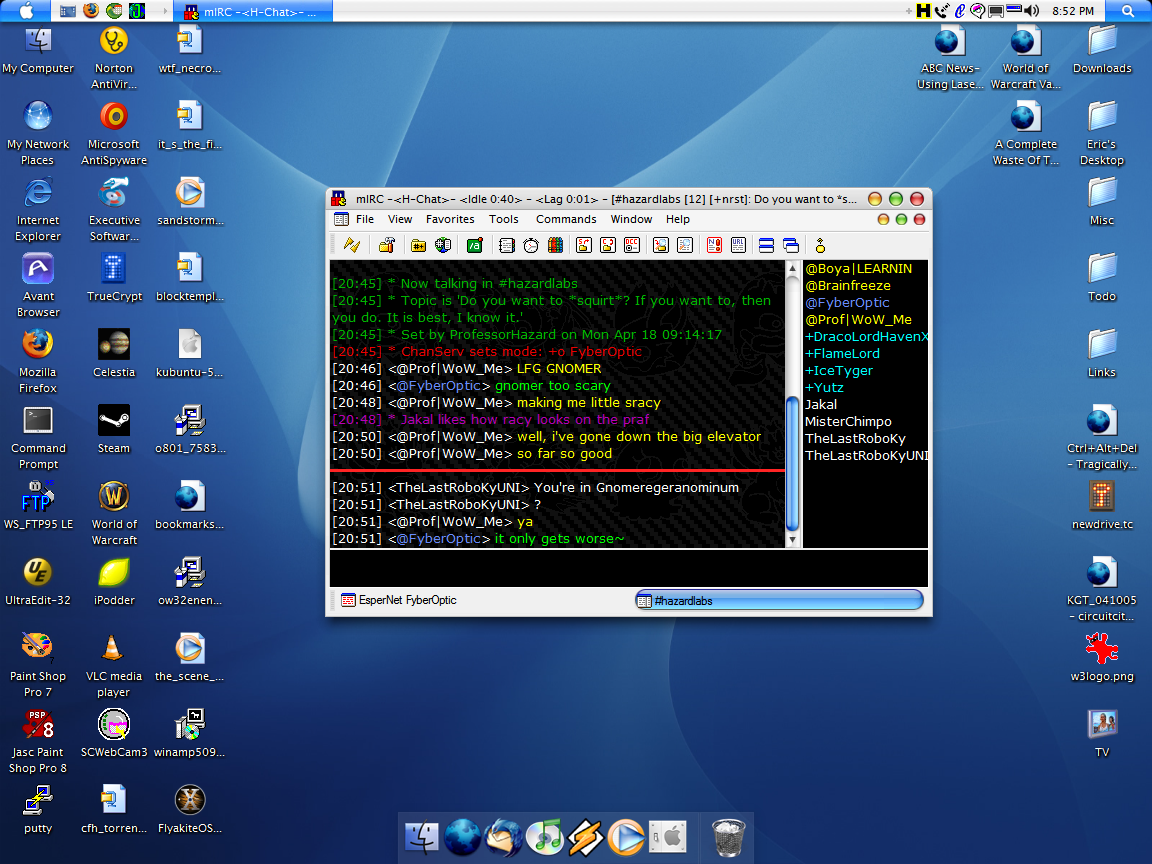Click the chat scrollbar down arrow

pyautogui.click(x=792, y=539)
